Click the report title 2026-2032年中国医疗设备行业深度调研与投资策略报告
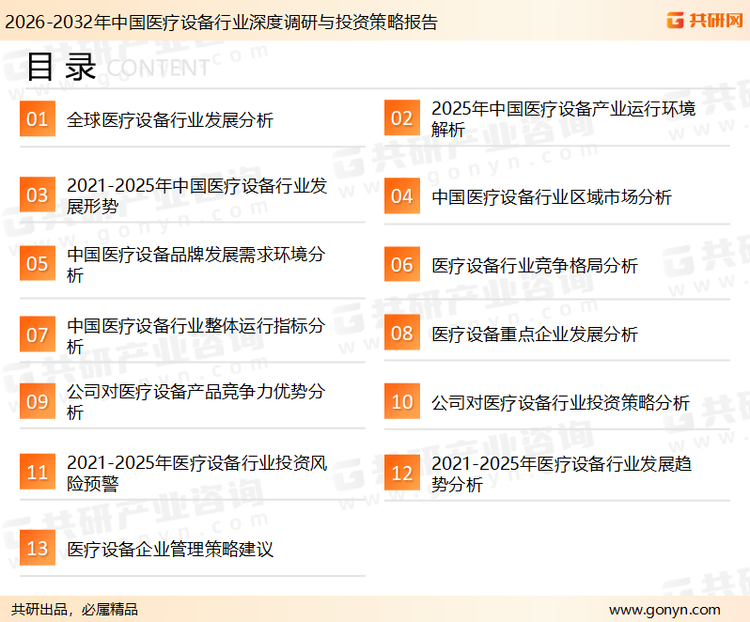Viewport: 750px width, 622px height. [x=221, y=22]
